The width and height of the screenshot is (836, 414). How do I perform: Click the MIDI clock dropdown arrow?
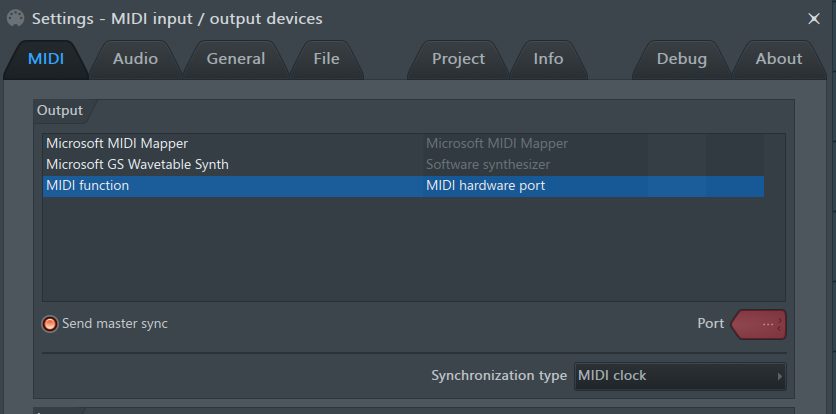tap(779, 376)
